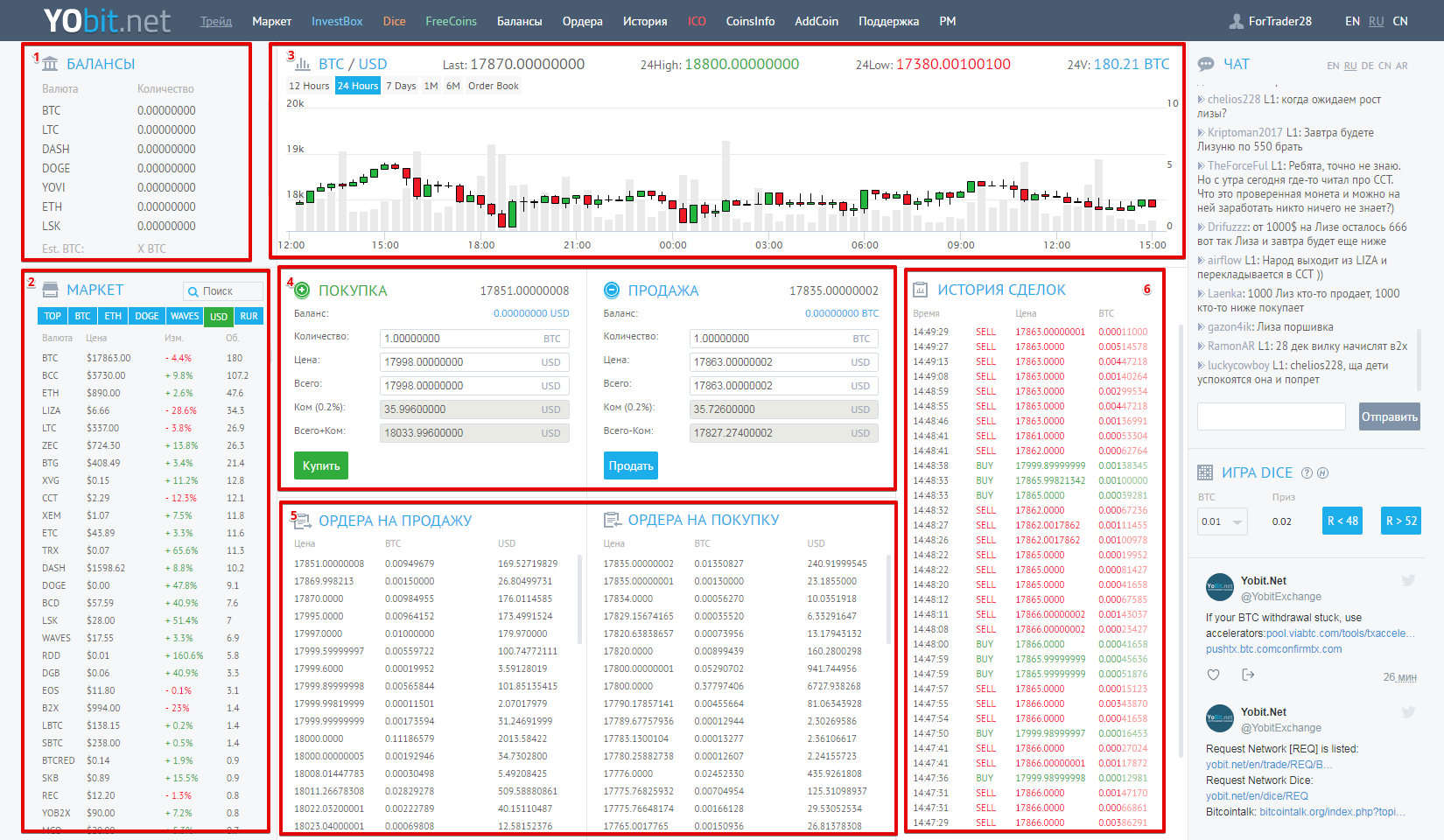Click the blue Продать button

coord(631,465)
